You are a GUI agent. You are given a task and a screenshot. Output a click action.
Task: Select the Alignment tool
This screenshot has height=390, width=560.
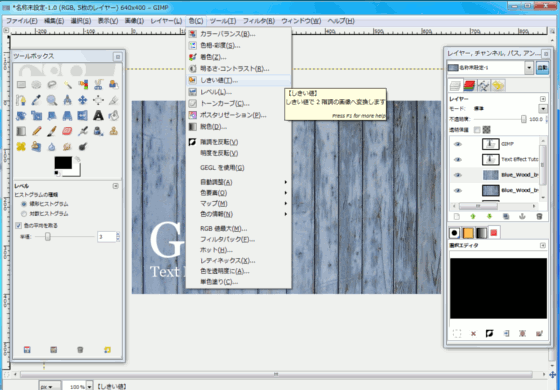point(98,100)
